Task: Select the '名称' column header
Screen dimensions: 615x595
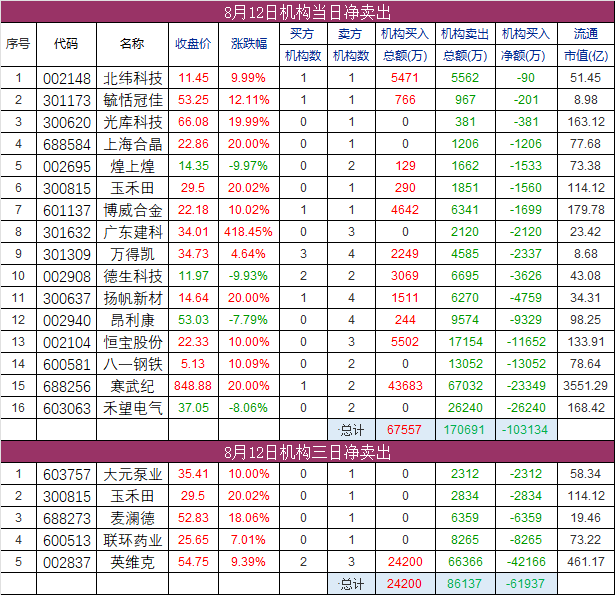Action: pyautogui.click(x=132, y=44)
